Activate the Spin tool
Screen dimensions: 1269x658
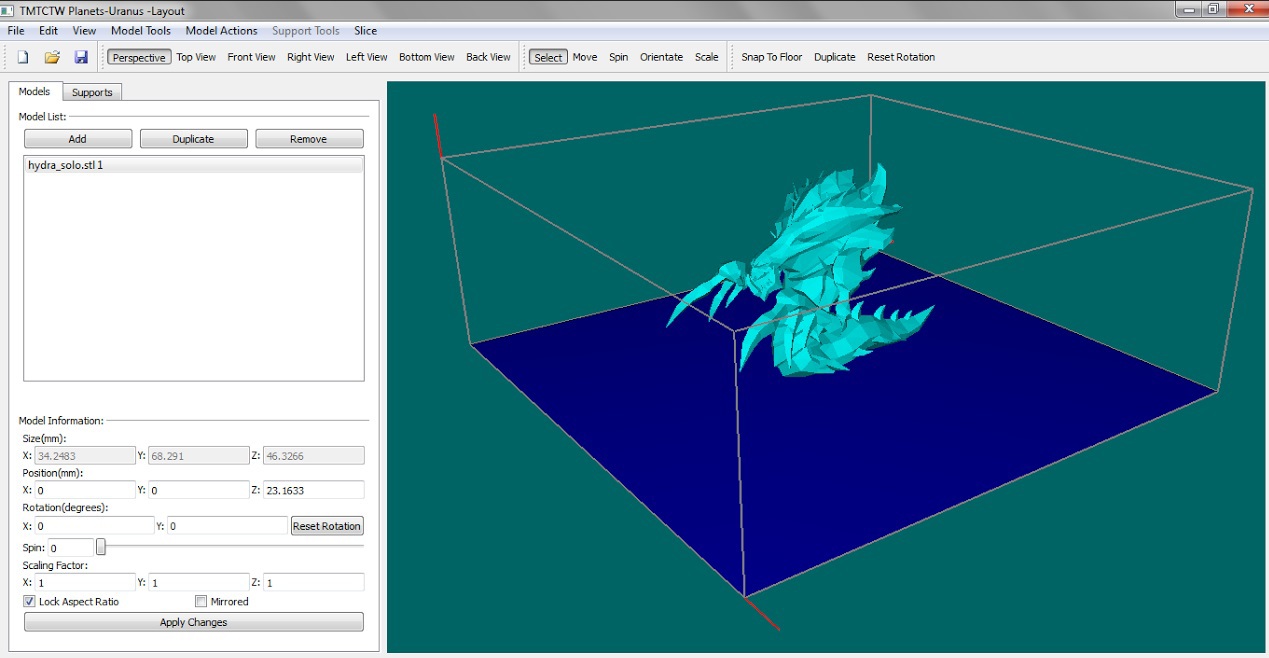click(618, 57)
